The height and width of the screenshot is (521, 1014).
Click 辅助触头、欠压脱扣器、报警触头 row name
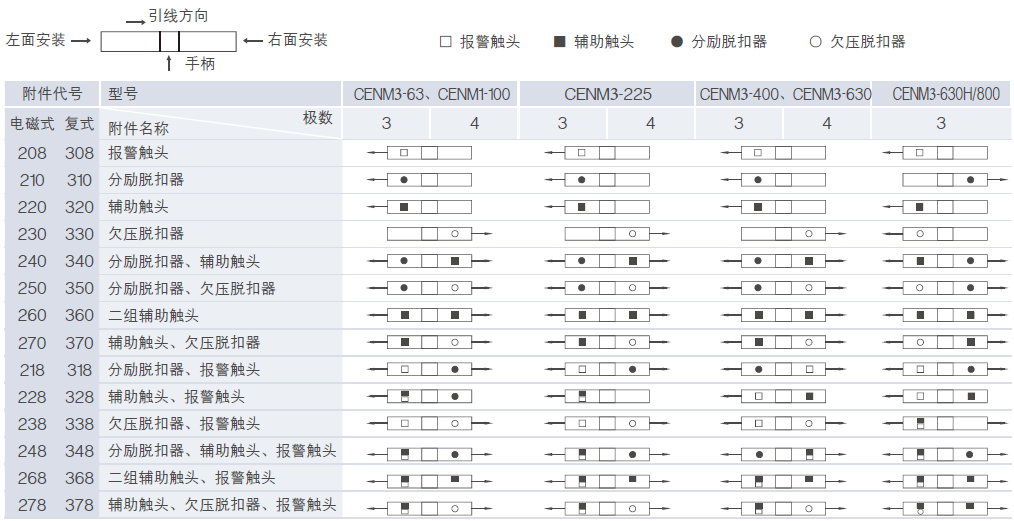click(x=222, y=505)
